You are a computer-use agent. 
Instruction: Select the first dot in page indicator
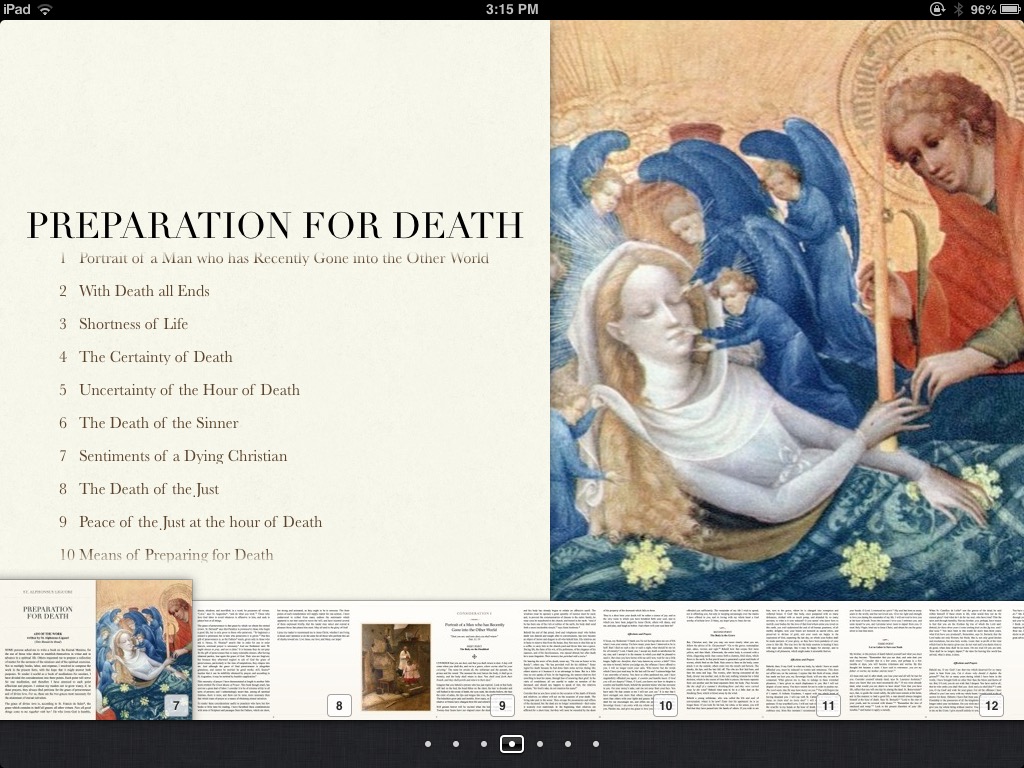(x=428, y=744)
